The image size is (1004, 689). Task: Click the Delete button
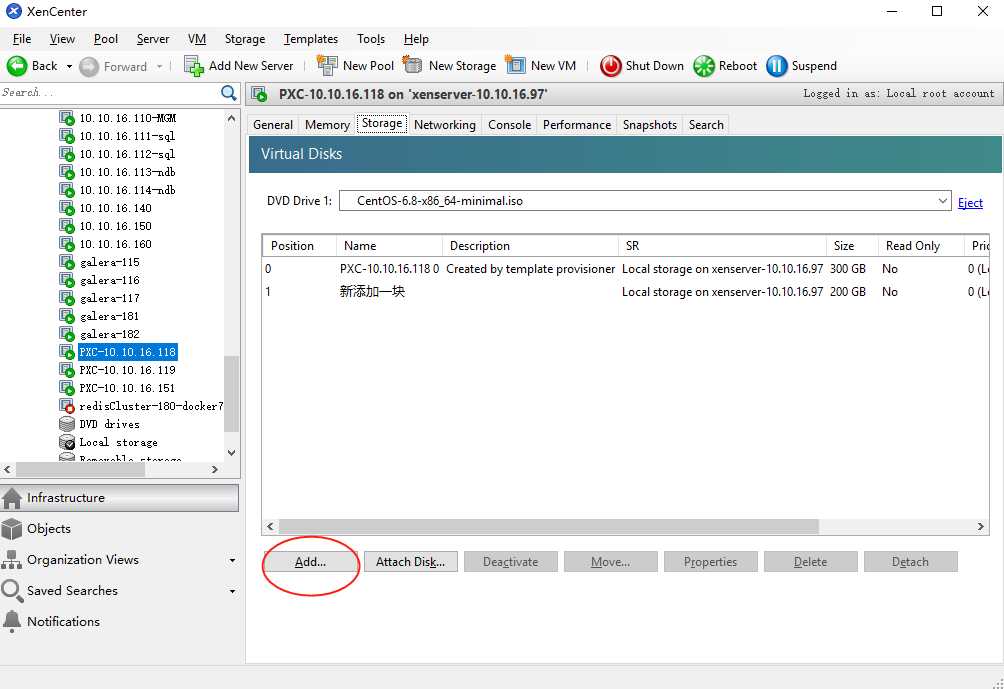[x=810, y=562]
